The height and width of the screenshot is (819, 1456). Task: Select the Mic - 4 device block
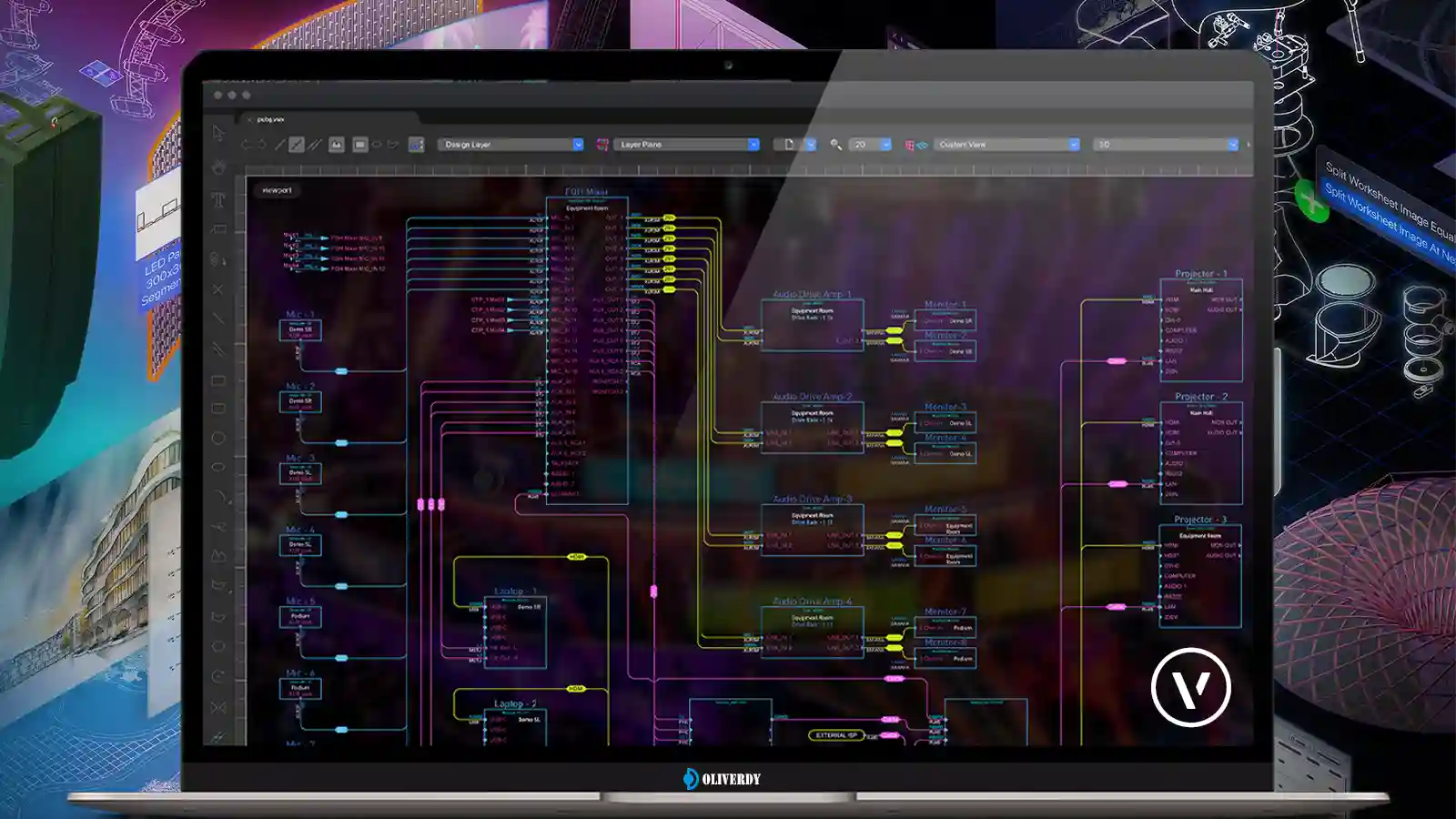pos(300,545)
